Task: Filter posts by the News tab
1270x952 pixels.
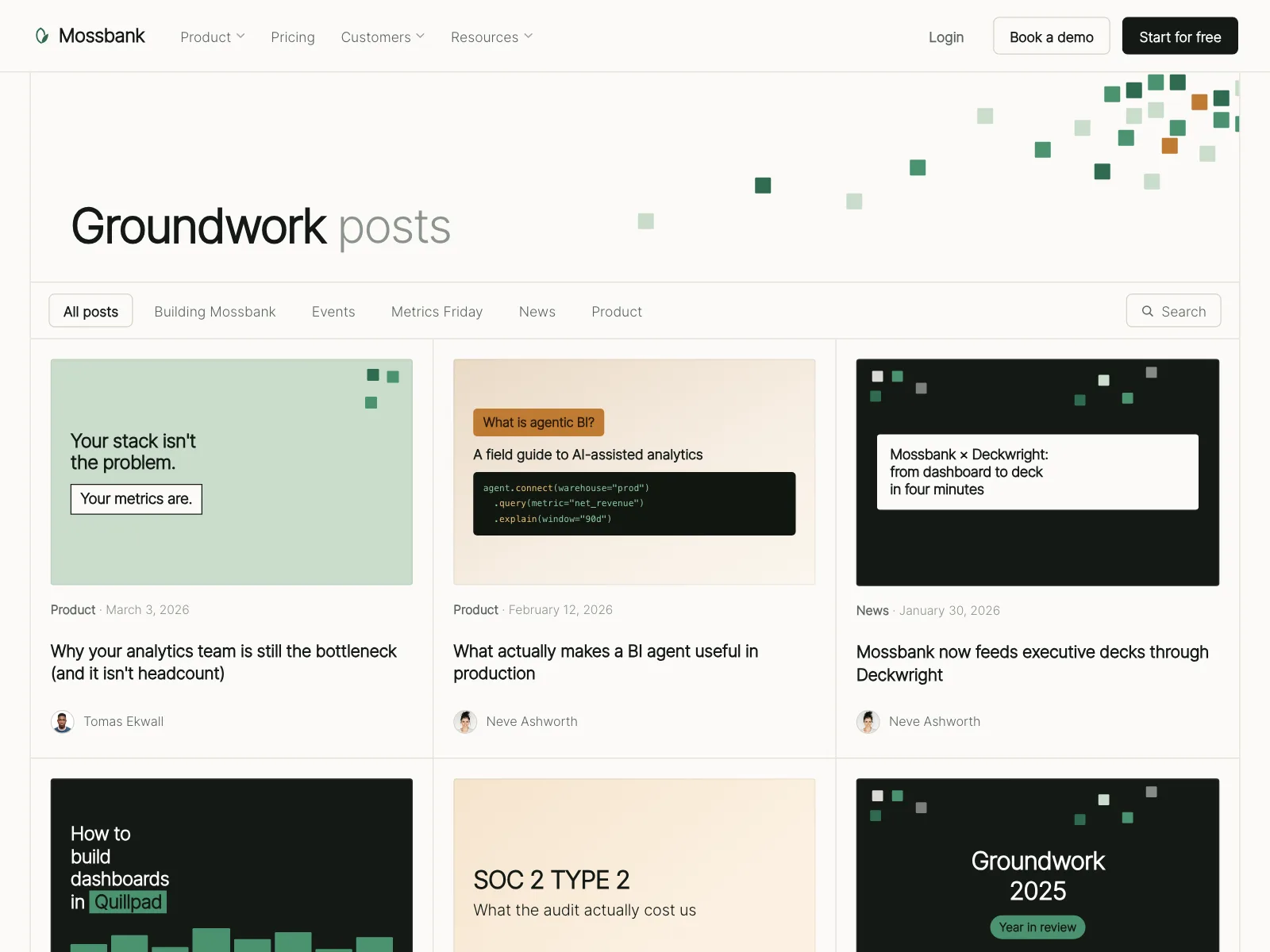Action: [x=537, y=312]
